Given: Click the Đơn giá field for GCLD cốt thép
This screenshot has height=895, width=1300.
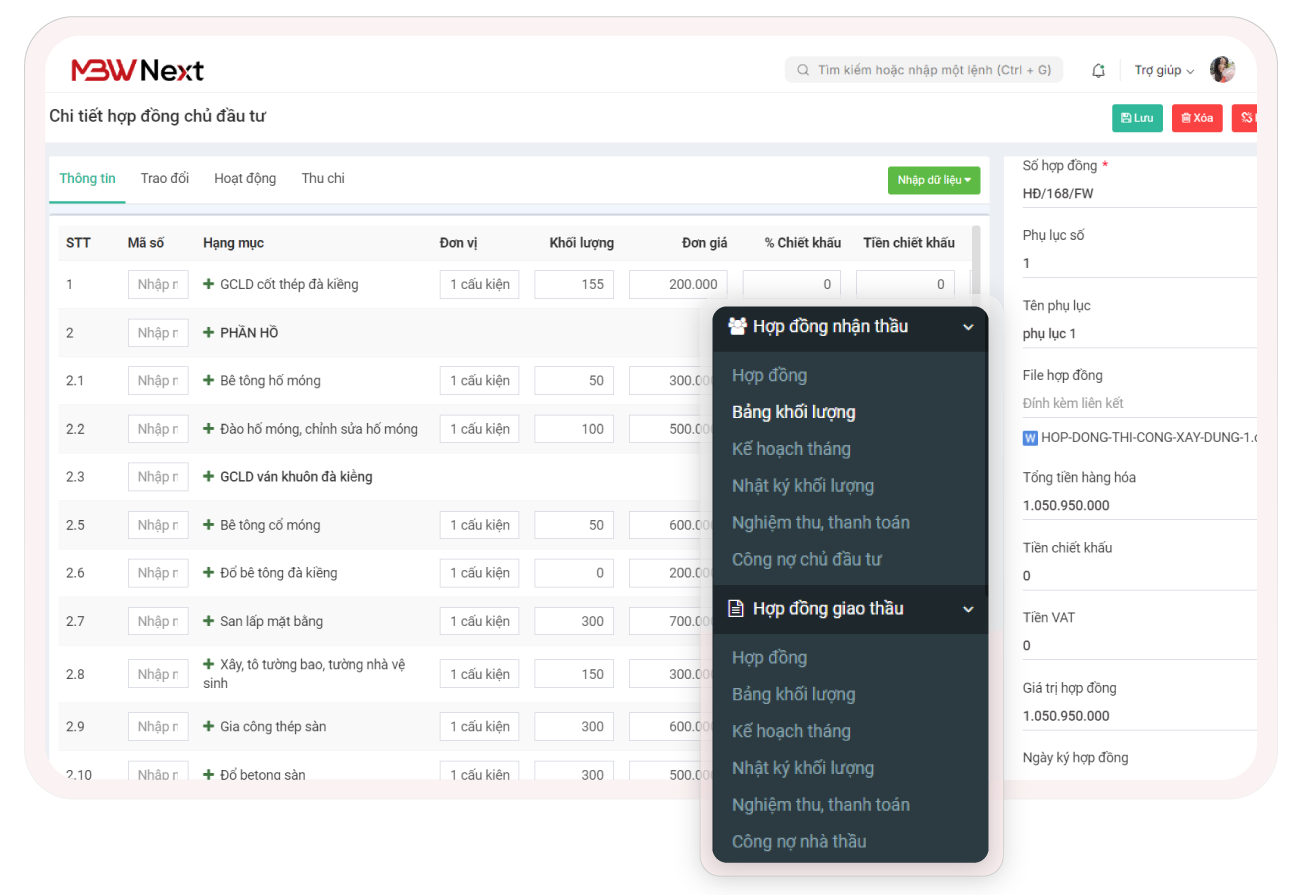Looking at the screenshot, I should 678,285.
